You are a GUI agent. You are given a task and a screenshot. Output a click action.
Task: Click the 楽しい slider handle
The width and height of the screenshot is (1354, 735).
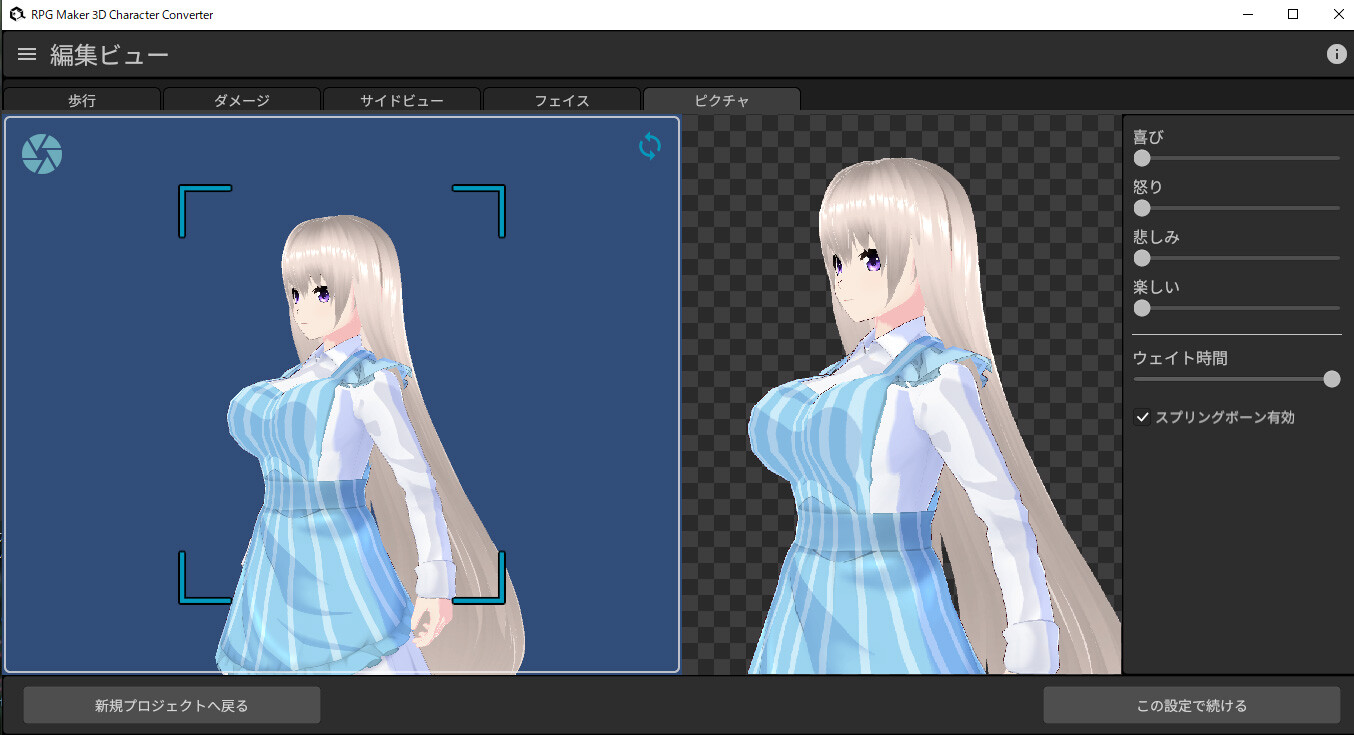(x=1141, y=308)
